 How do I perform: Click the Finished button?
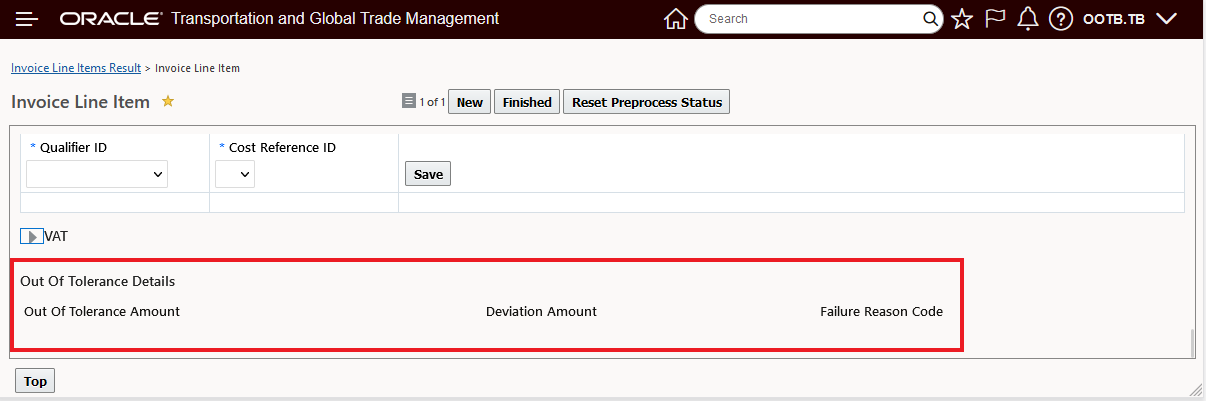coord(527,102)
